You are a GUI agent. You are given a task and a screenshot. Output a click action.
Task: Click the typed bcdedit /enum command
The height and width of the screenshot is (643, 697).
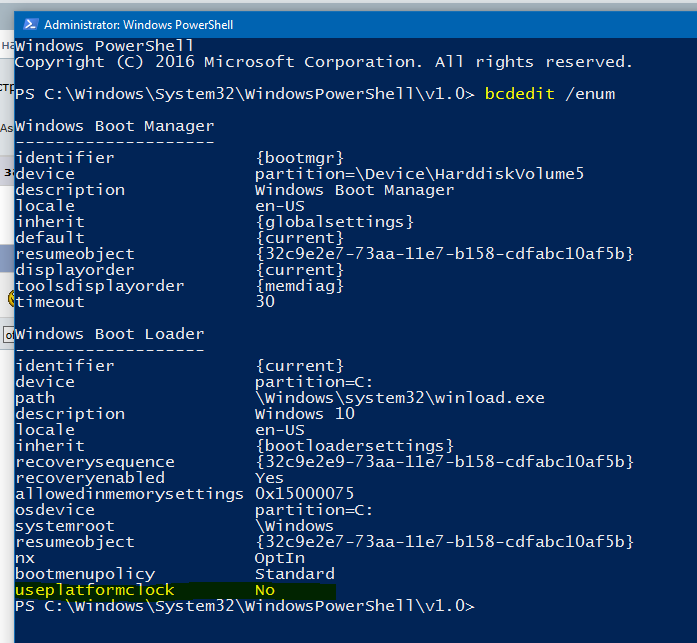tap(549, 94)
